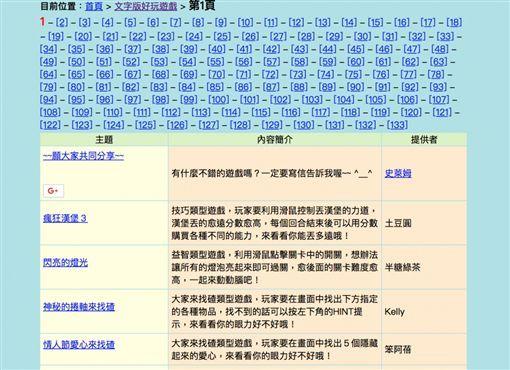This screenshot has height=370, width=510.
Task: Click the red current page number 1
Action: [42, 22]
